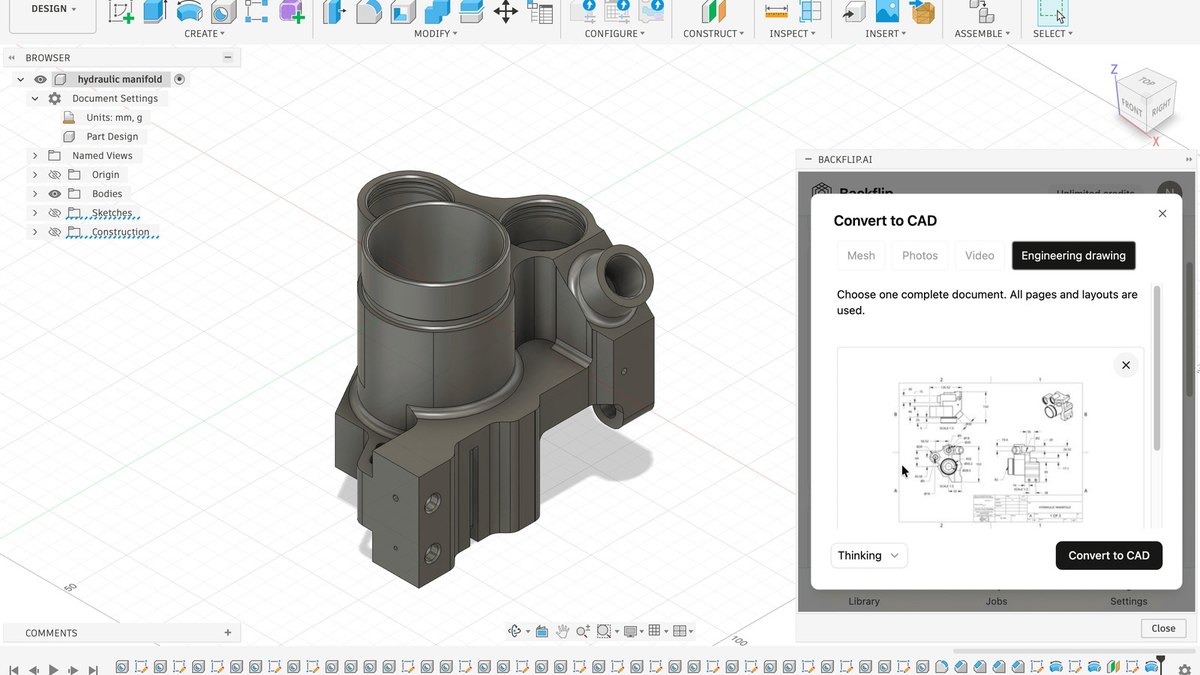Switch to the Photos tab

pos(920,255)
